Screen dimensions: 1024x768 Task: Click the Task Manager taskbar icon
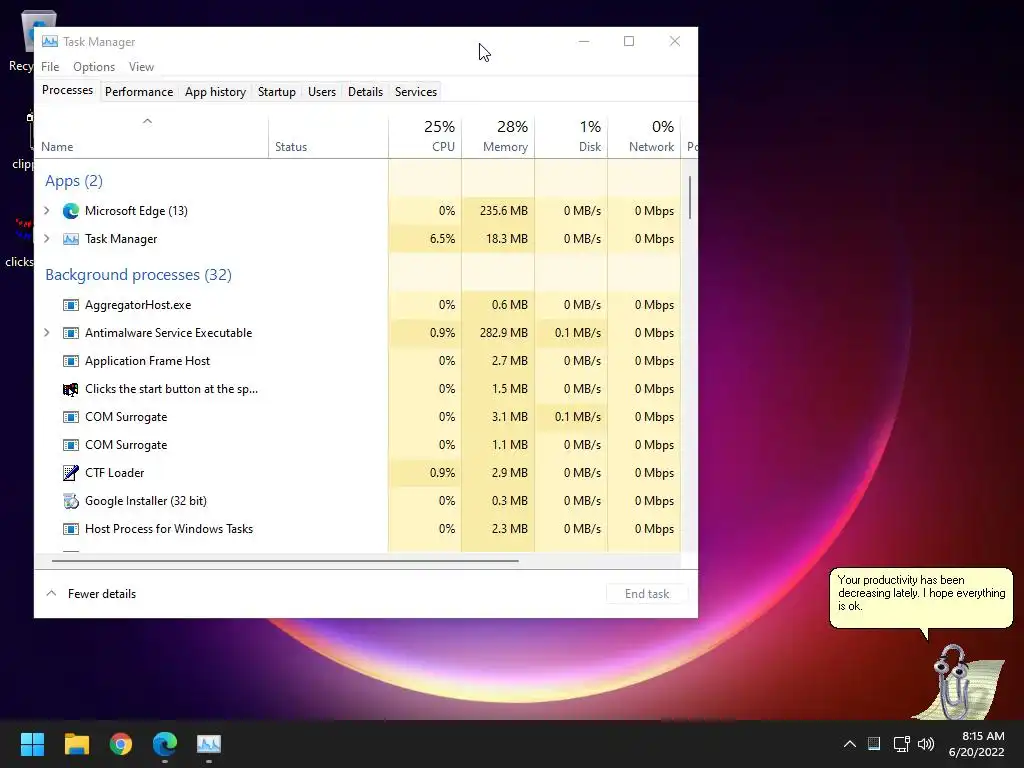coord(209,744)
